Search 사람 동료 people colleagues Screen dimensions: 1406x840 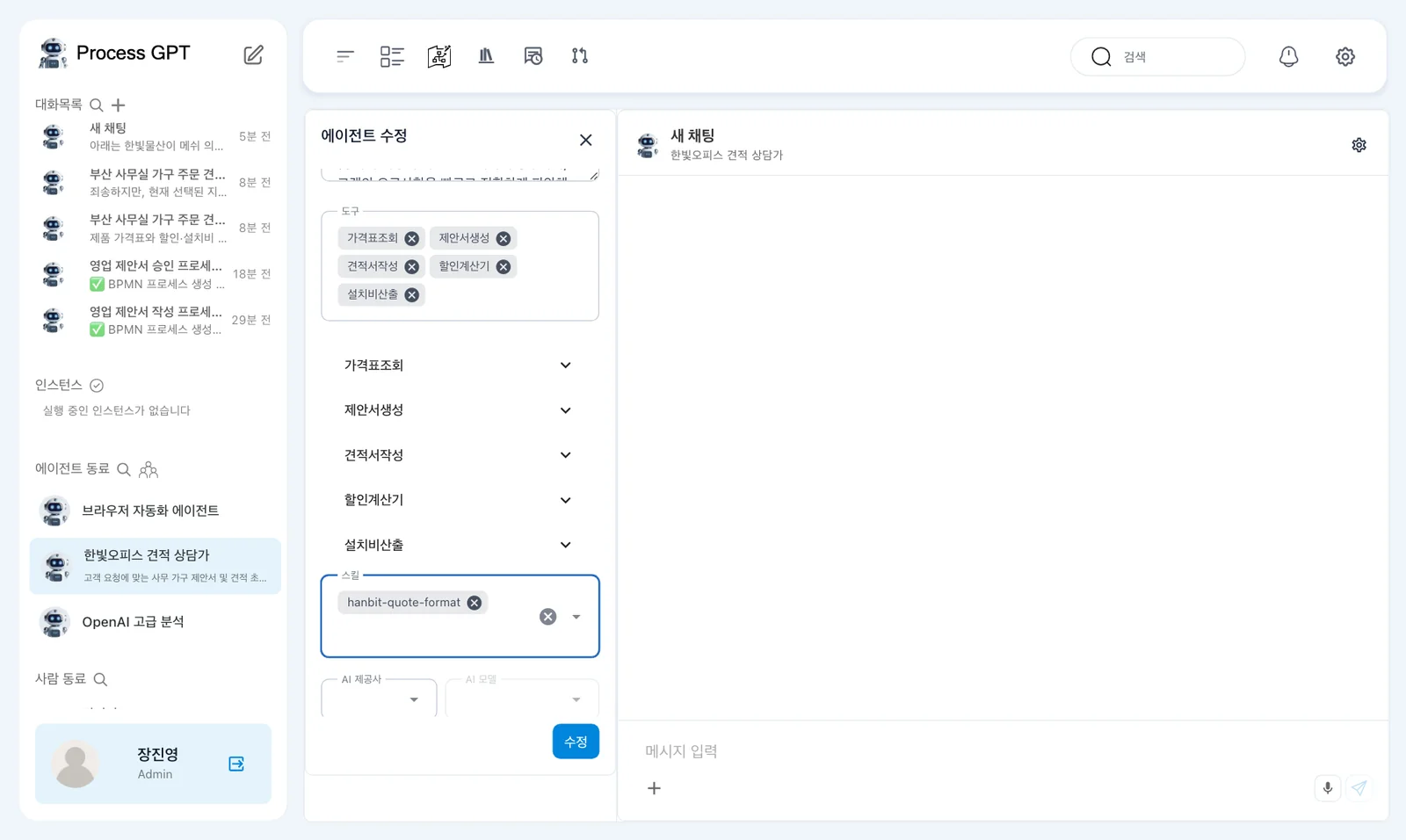100,679
